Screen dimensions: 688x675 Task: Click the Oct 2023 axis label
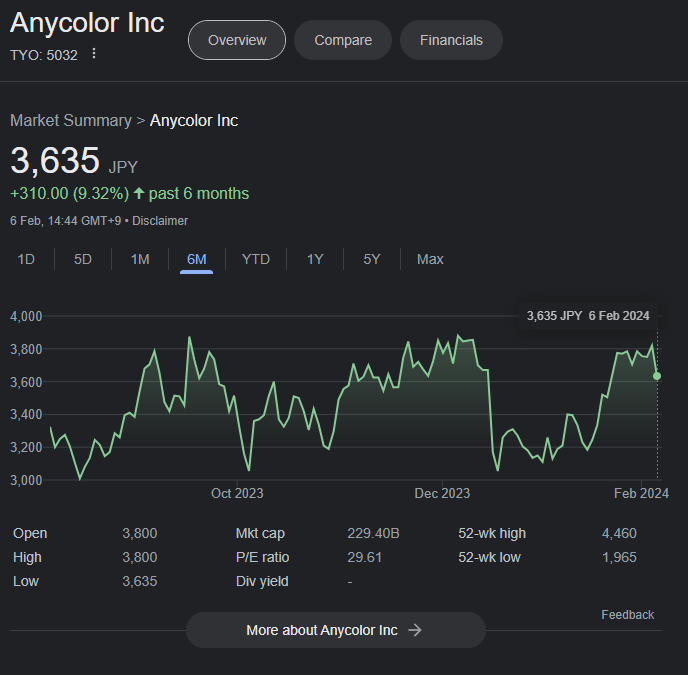(237, 493)
